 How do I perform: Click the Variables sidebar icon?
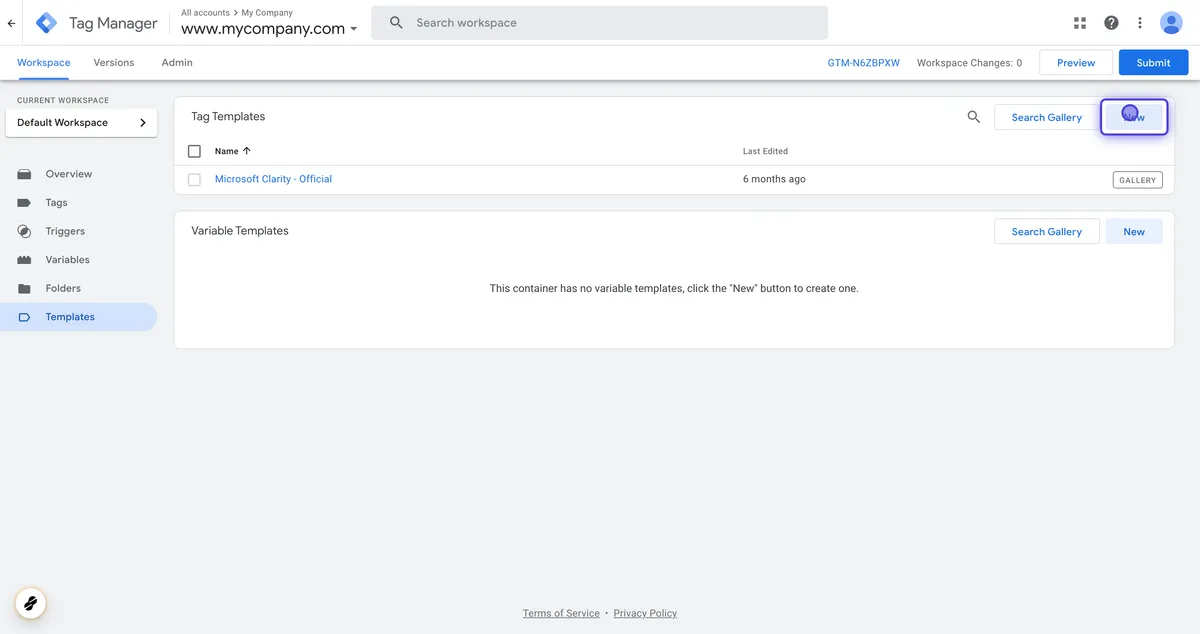(x=25, y=260)
